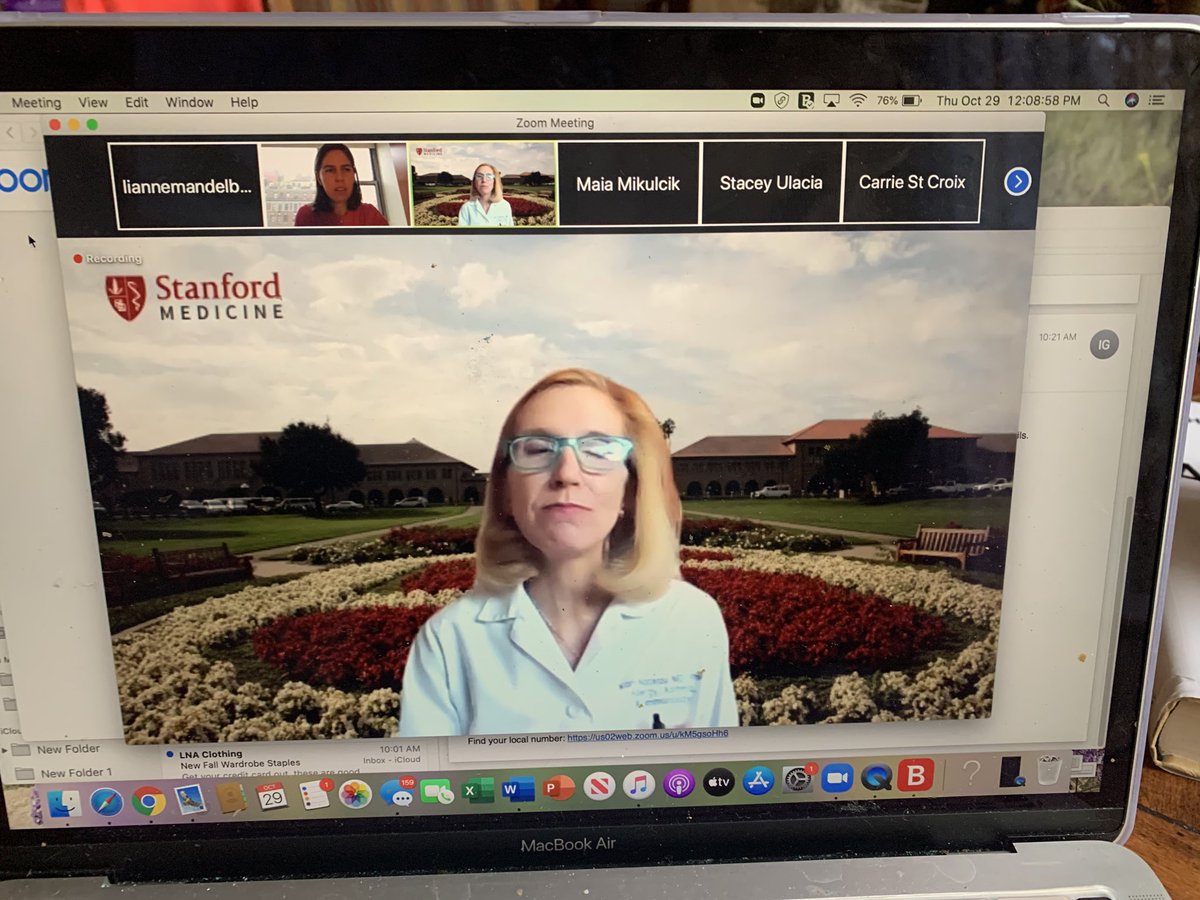Select Maia Mikulcik participant tile

point(628,183)
